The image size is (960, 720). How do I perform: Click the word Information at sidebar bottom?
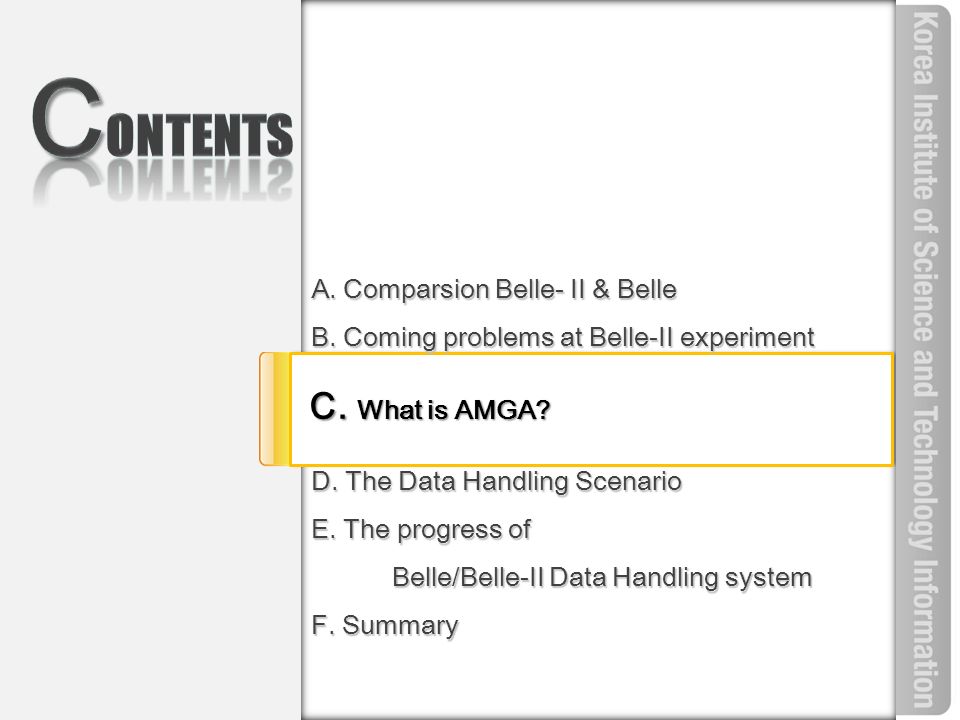(x=925, y=633)
